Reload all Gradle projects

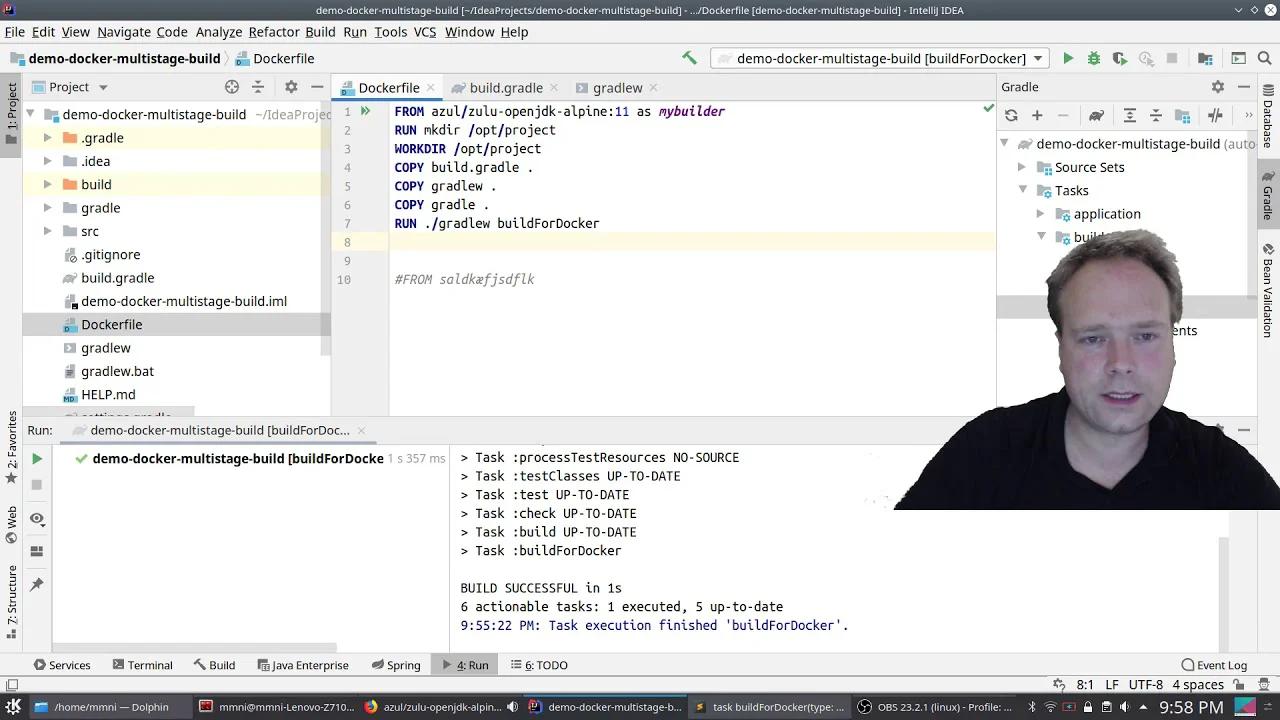click(x=1011, y=115)
